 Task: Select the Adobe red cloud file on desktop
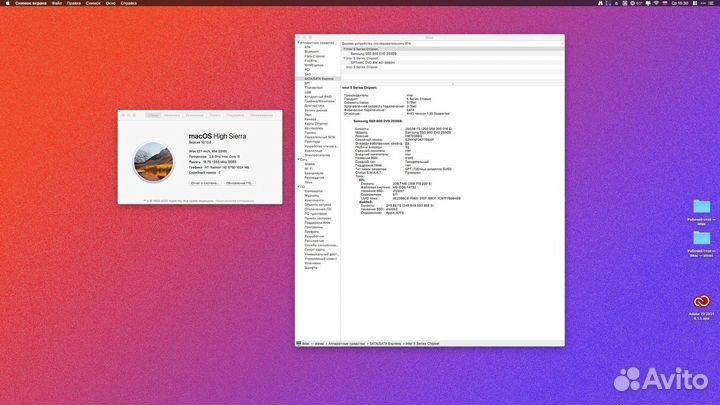tap(701, 301)
